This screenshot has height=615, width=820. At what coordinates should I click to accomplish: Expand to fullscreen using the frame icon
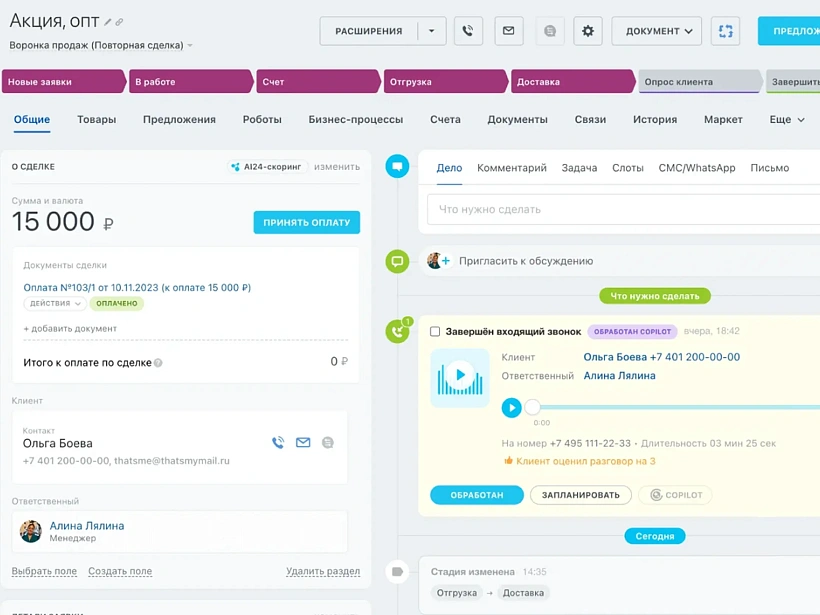pos(725,30)
